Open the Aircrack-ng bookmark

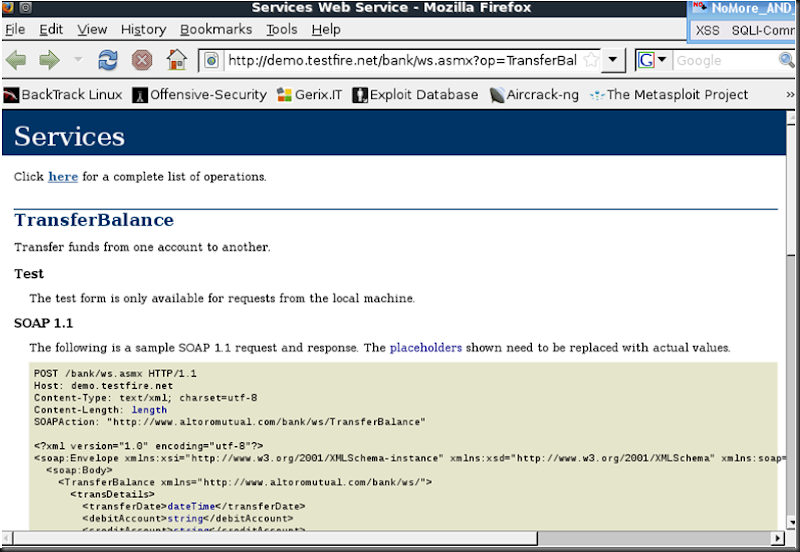click(534, 95)
